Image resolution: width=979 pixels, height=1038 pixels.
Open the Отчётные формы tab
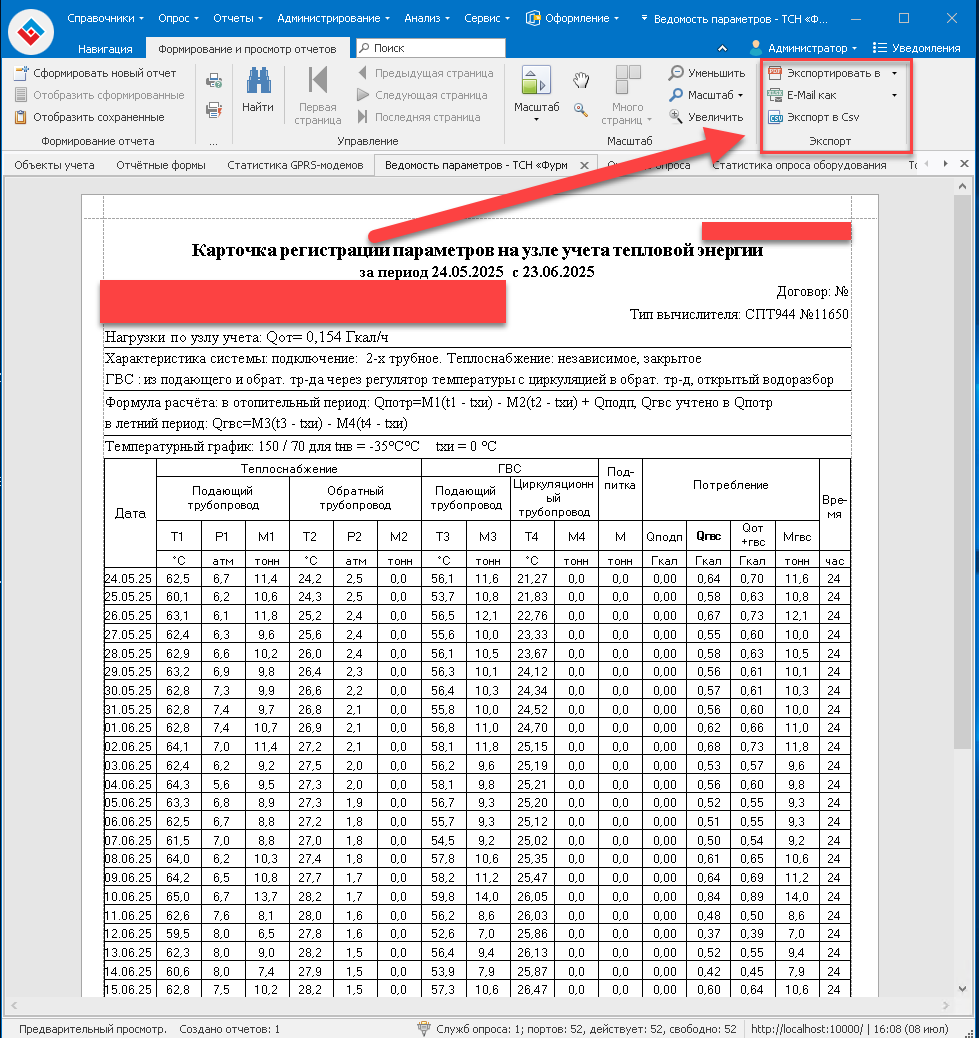point(161,165)
